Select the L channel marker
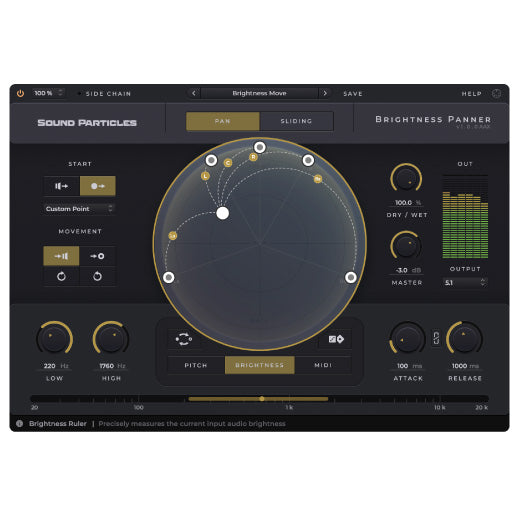This screenshot has width=519, height=519. click(x=205, y=176)
